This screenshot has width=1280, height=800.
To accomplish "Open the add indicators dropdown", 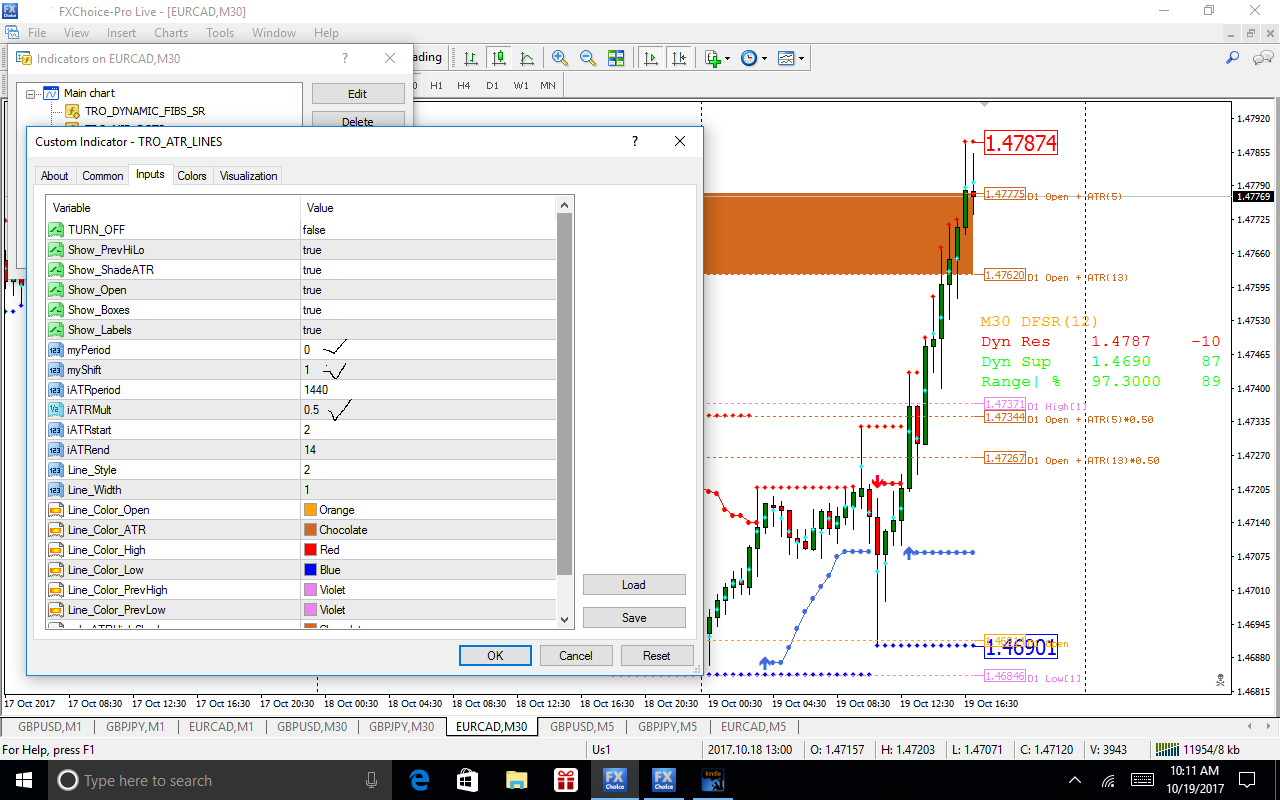I will click(717, 58).
